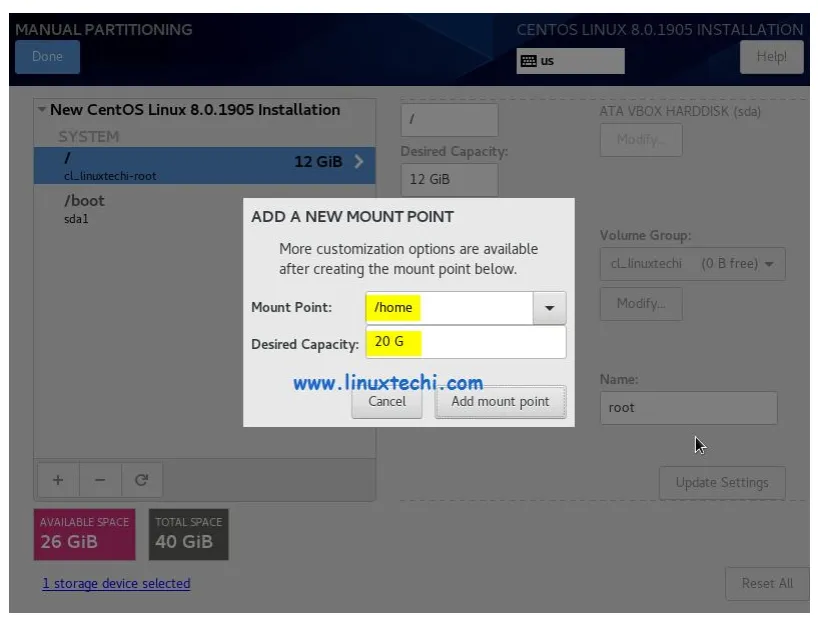
Task: Open the Mount Point dropdown arrow
Action: click(549, 308)
